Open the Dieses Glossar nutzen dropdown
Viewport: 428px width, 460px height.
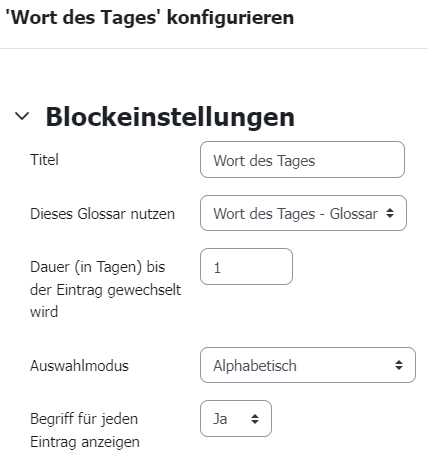coord(303,213)
